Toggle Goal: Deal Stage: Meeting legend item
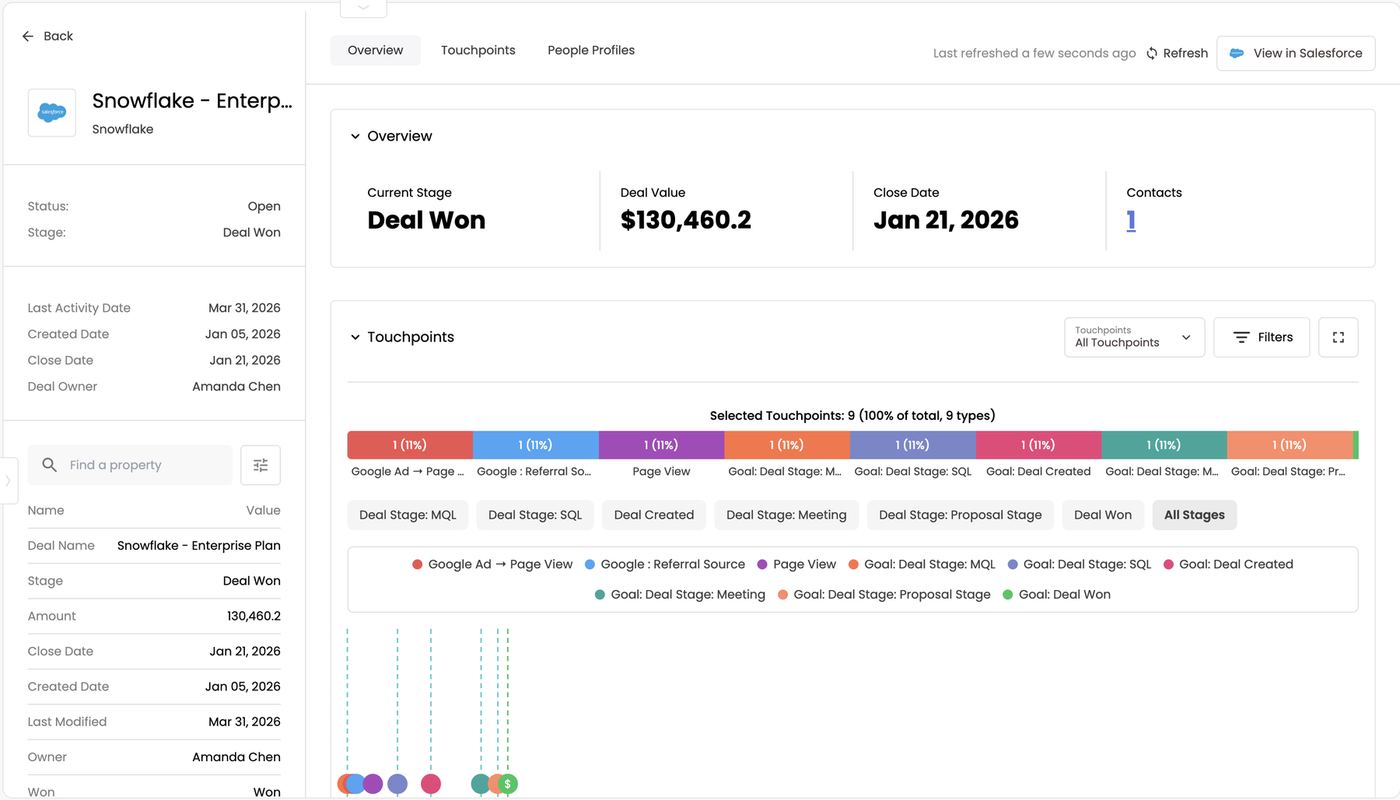This screenshot has height=800, width=1400. tap(680, 594)
